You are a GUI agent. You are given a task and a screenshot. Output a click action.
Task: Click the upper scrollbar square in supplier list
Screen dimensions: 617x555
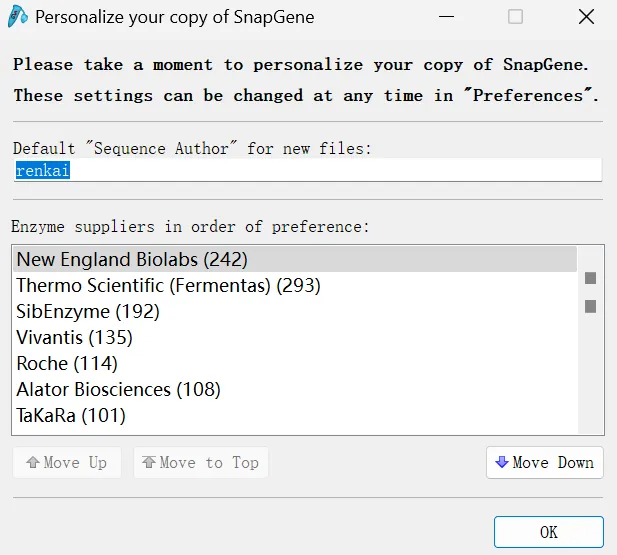click(x=590, y=278)
